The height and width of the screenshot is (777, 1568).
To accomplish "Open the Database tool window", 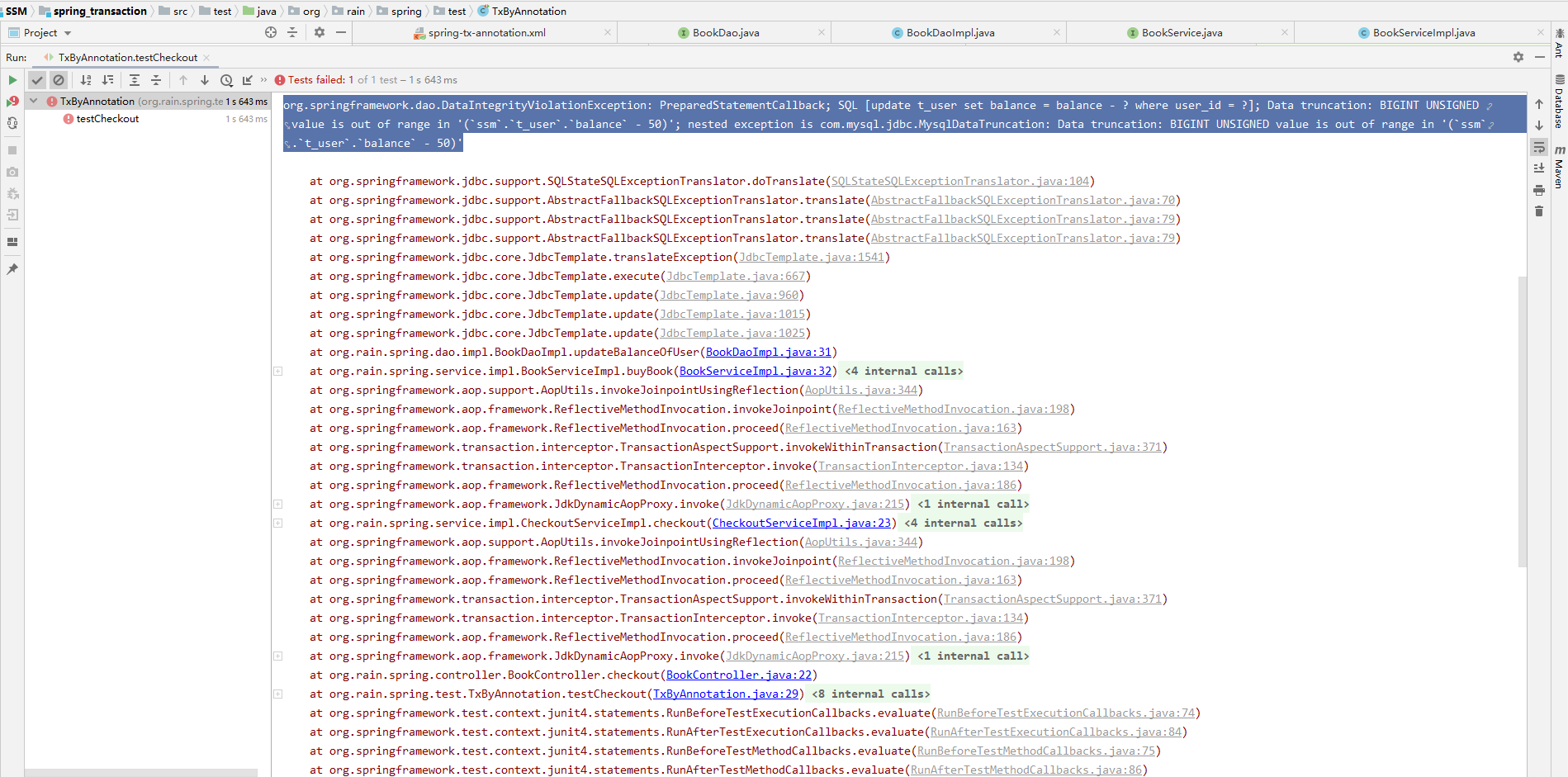I will click(1560, 101).
